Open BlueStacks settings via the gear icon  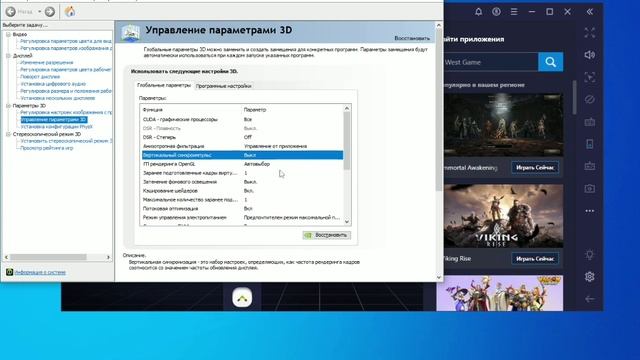coord(590,277)
